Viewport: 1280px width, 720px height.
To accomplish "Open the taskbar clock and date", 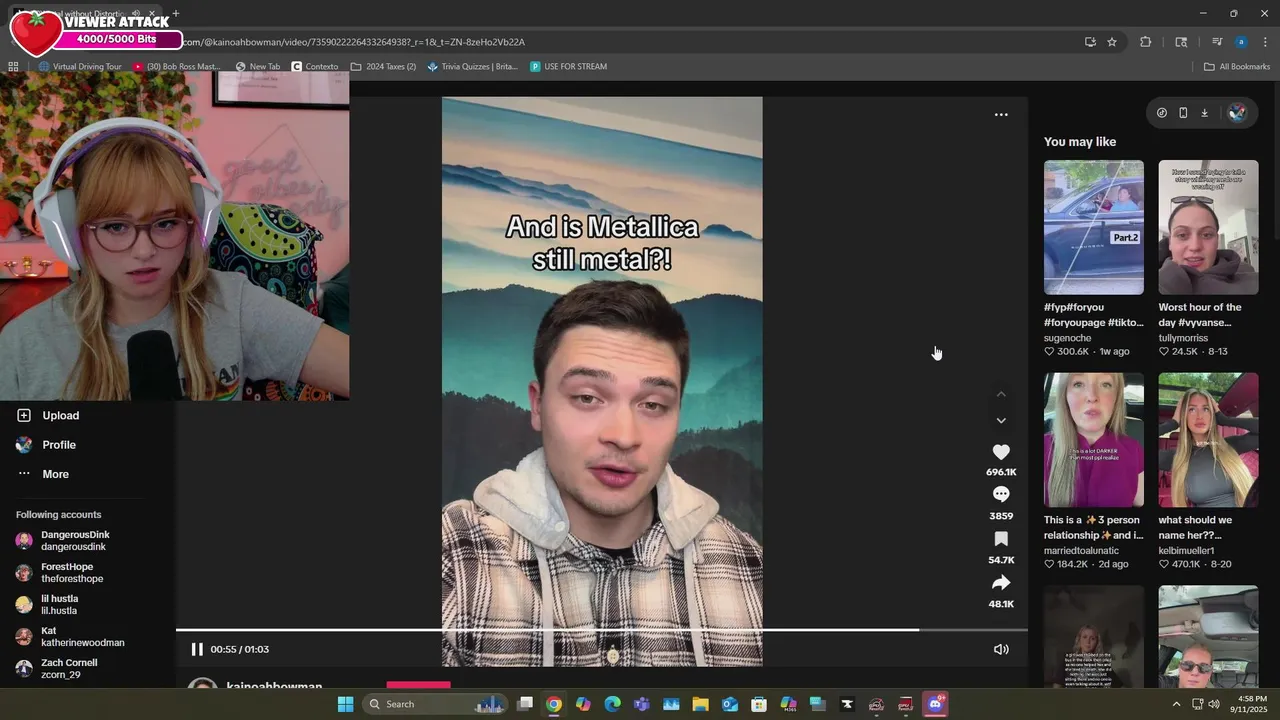I will click(1248, 704).
